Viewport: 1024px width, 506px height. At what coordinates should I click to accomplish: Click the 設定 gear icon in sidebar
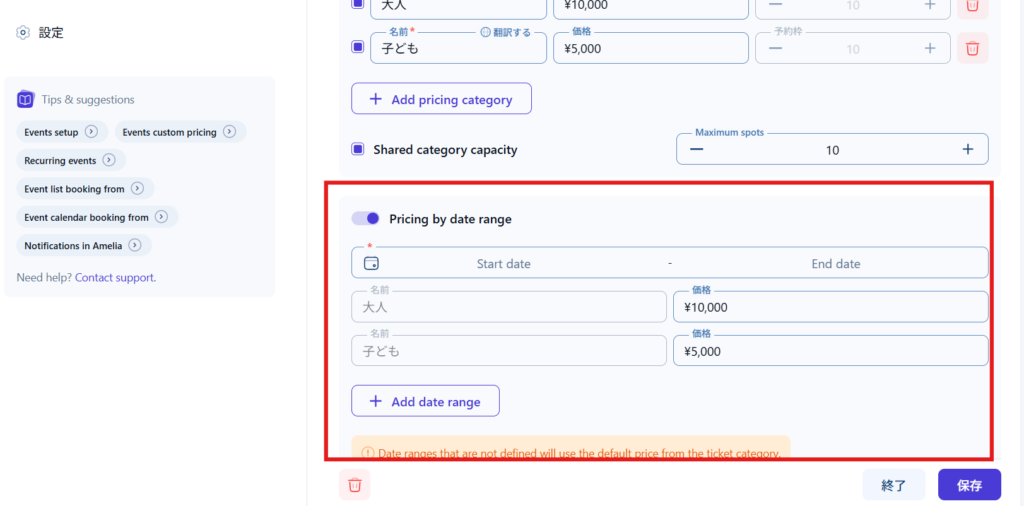point(23,33)
